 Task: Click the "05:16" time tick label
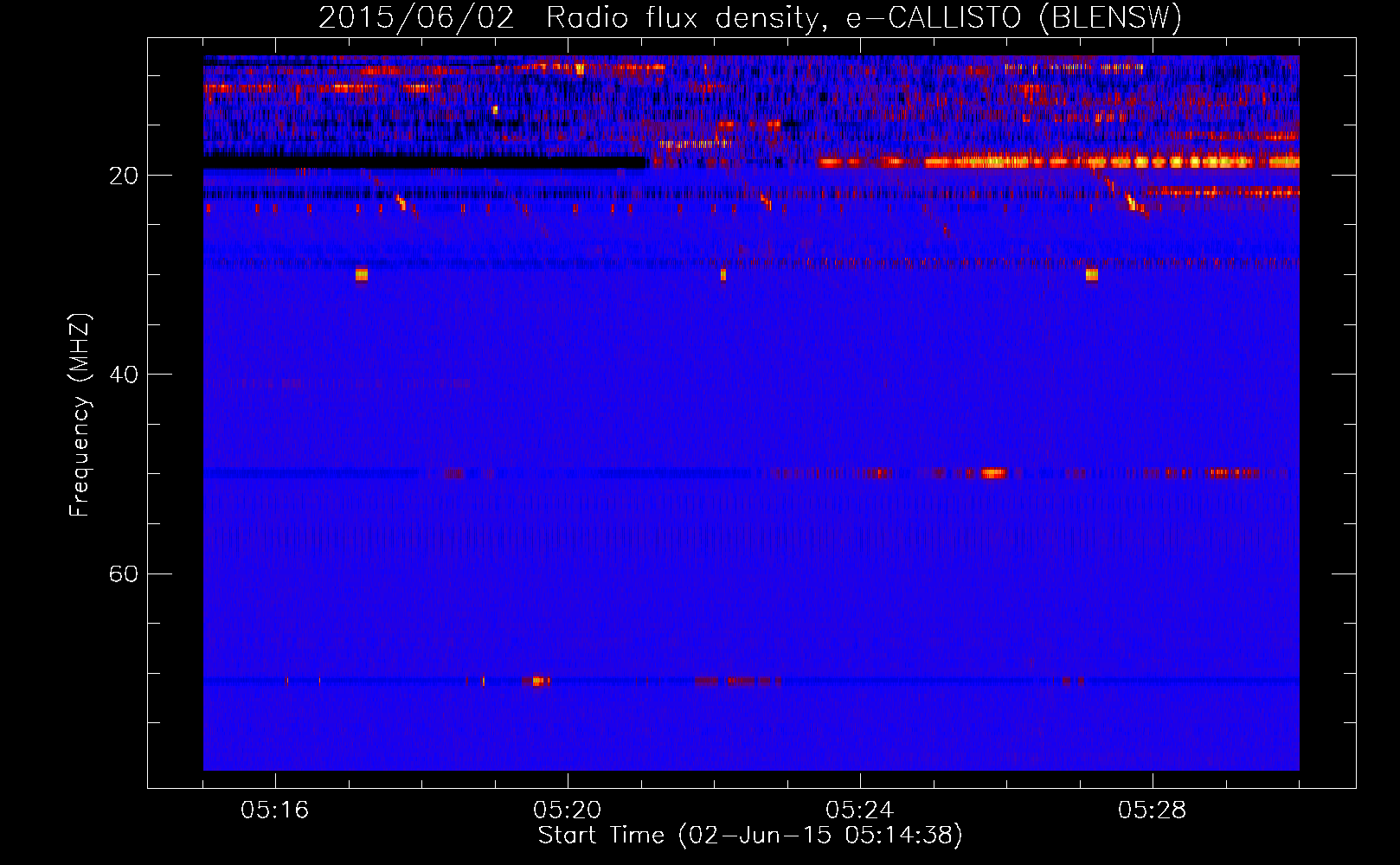pos(275,811)
